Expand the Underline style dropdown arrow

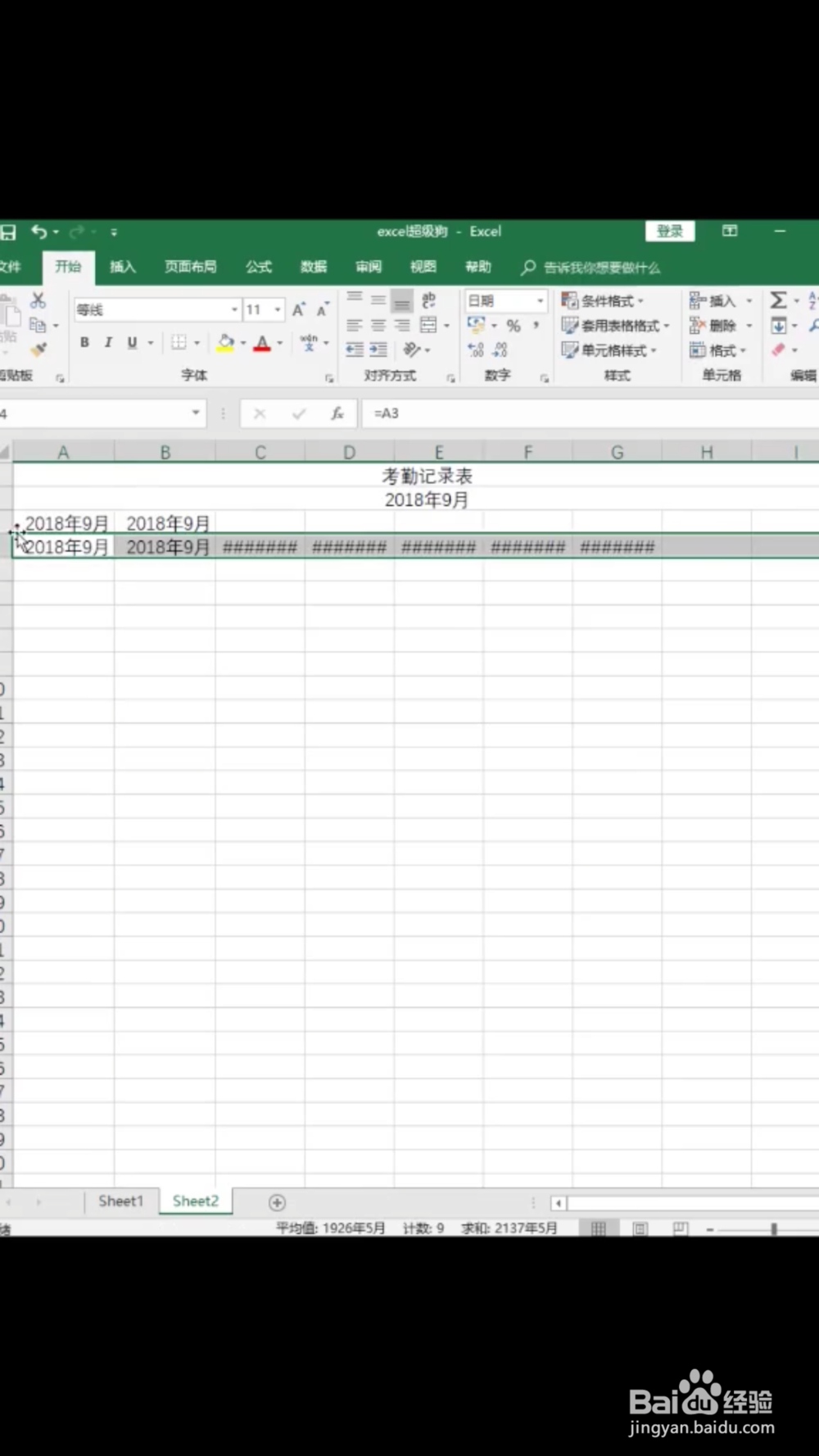[x=151, y=343]
